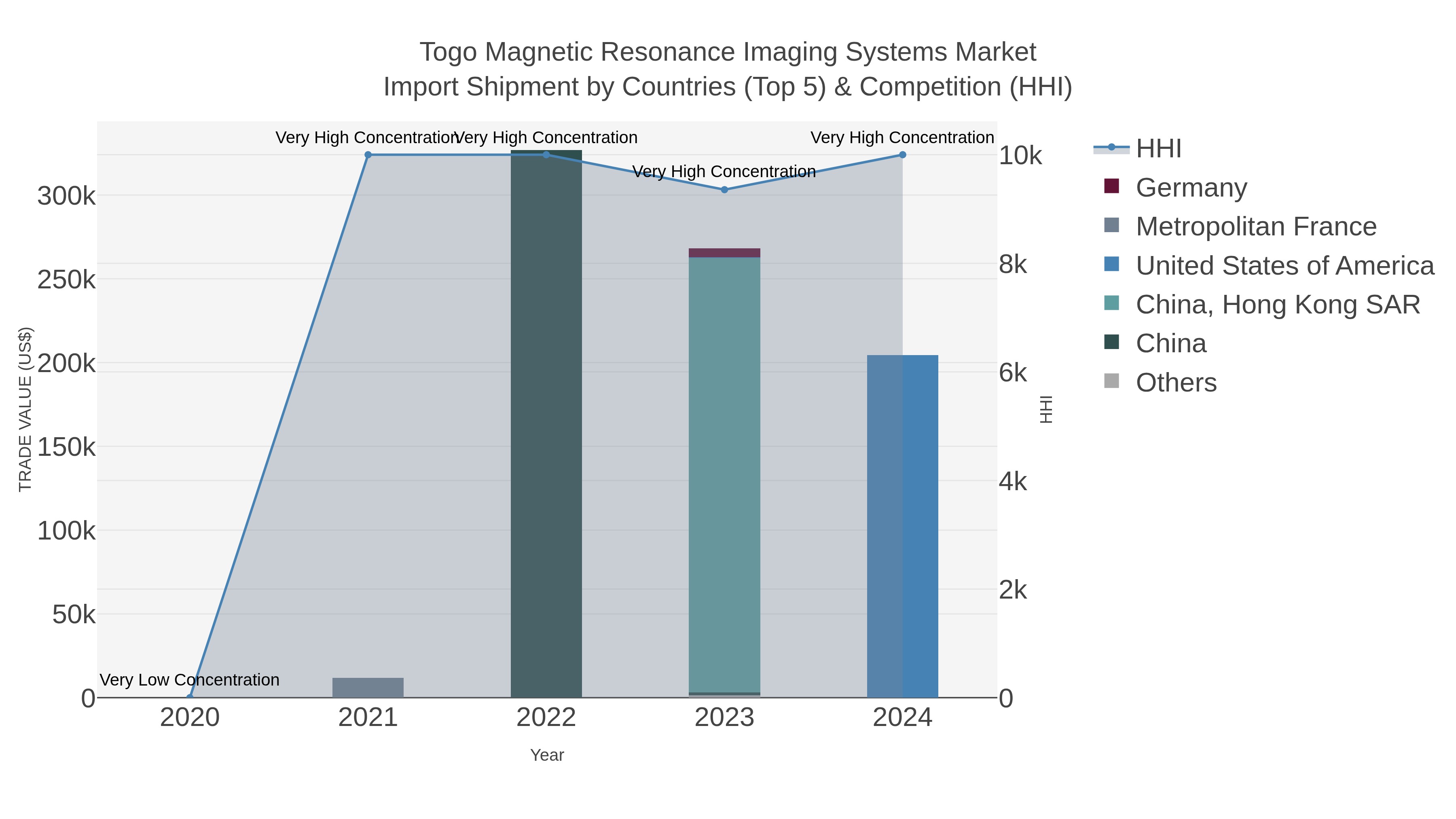Screen dimensions: 1456x819
Task: Click the 250k trade value tick
Action: tap(67, 280)
